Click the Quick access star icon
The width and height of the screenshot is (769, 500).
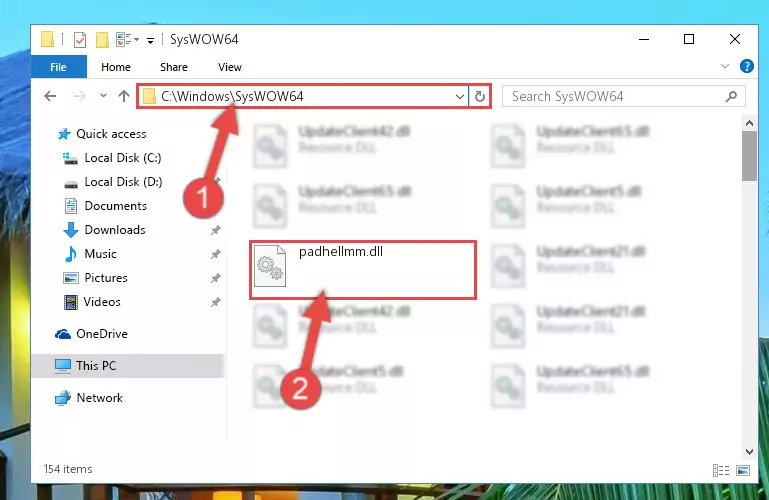point(64,134)
